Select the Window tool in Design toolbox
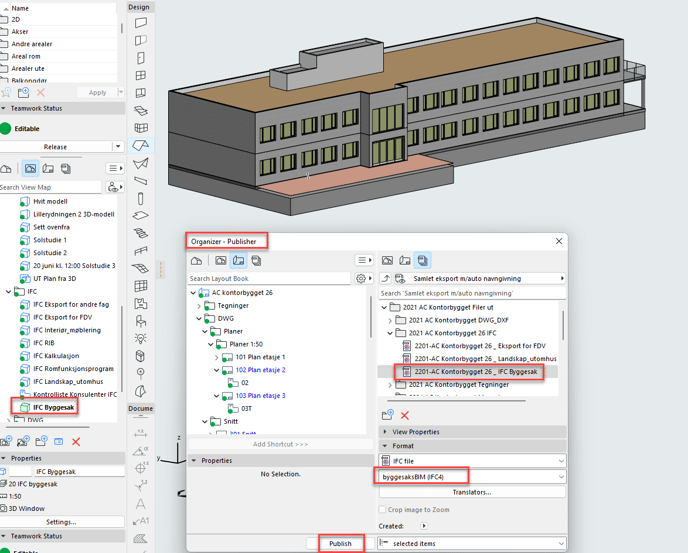The image size is (688, 553). coord(141,75)
